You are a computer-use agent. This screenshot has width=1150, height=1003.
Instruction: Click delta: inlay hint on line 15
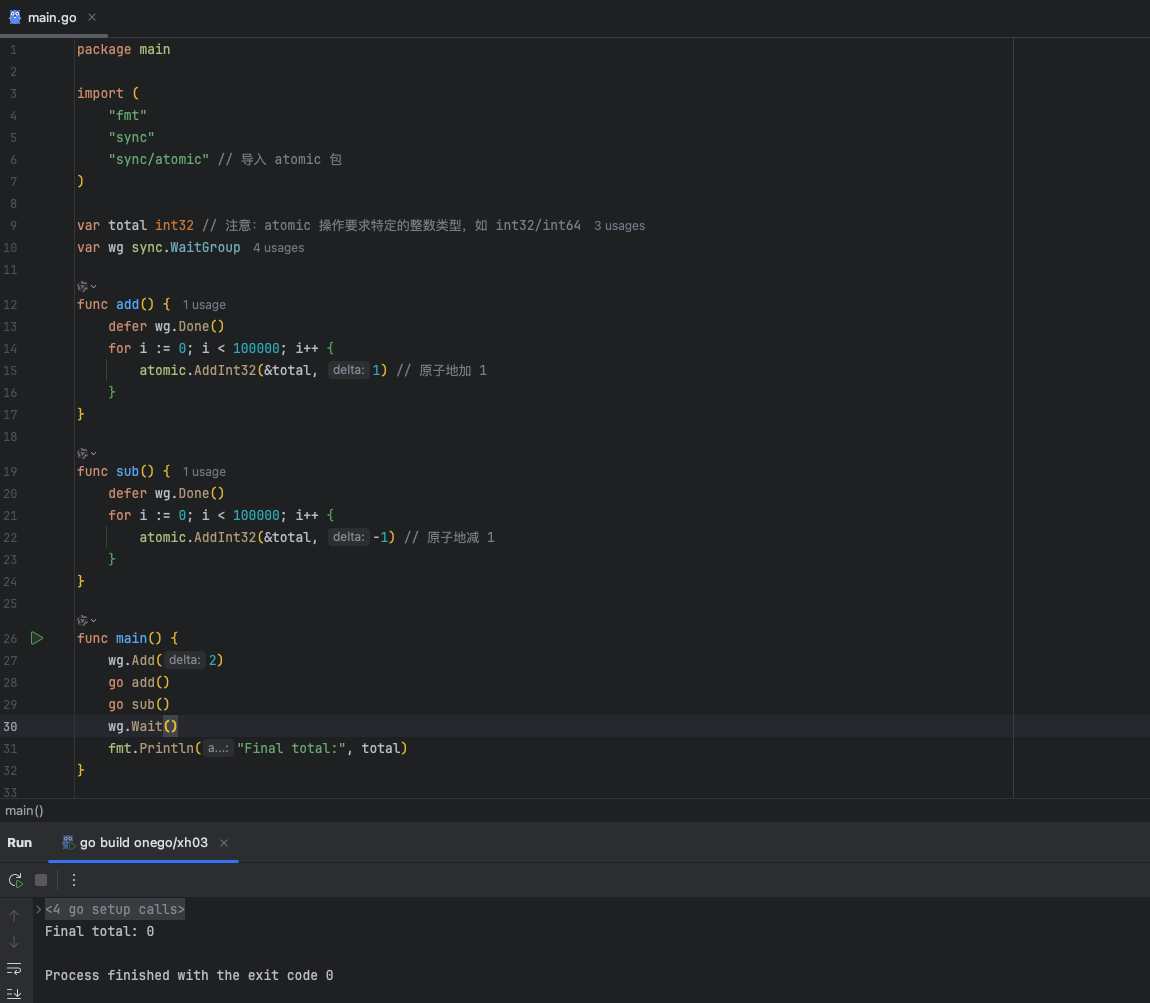348,370
